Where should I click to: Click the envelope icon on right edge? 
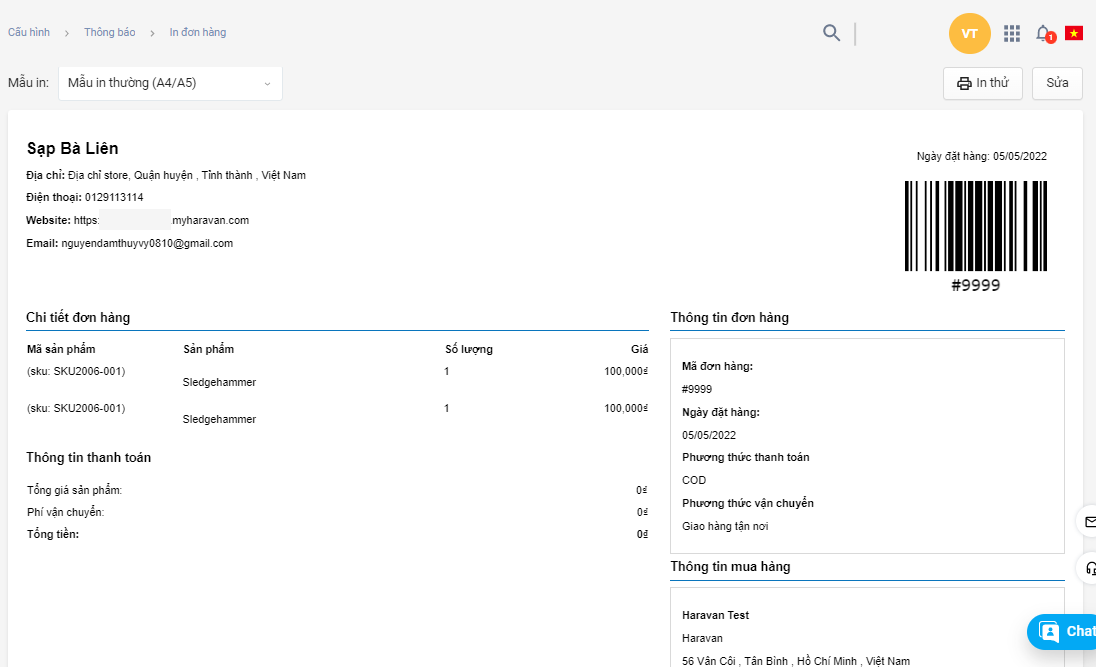(x=1088, y=521)
